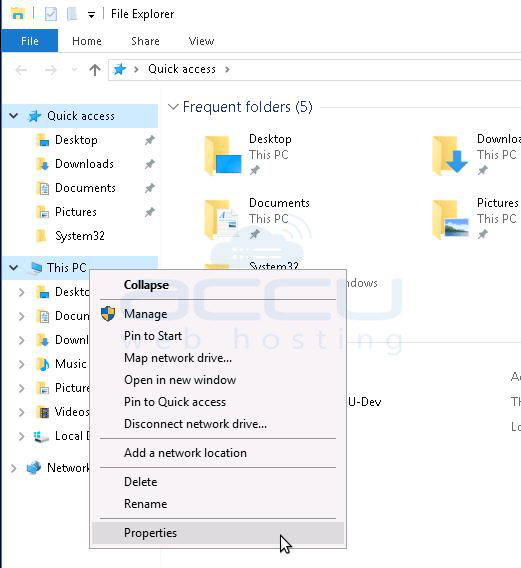
Task: Choose Properties from the context menu
Action: 218,533
